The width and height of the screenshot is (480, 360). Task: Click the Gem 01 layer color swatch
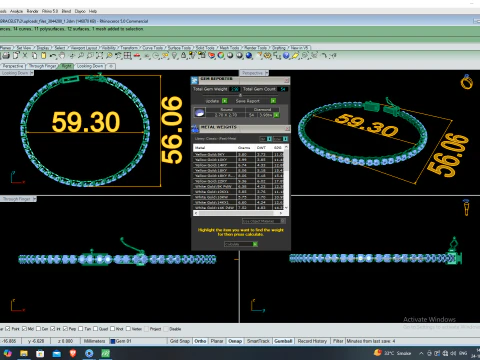point(113,341)
